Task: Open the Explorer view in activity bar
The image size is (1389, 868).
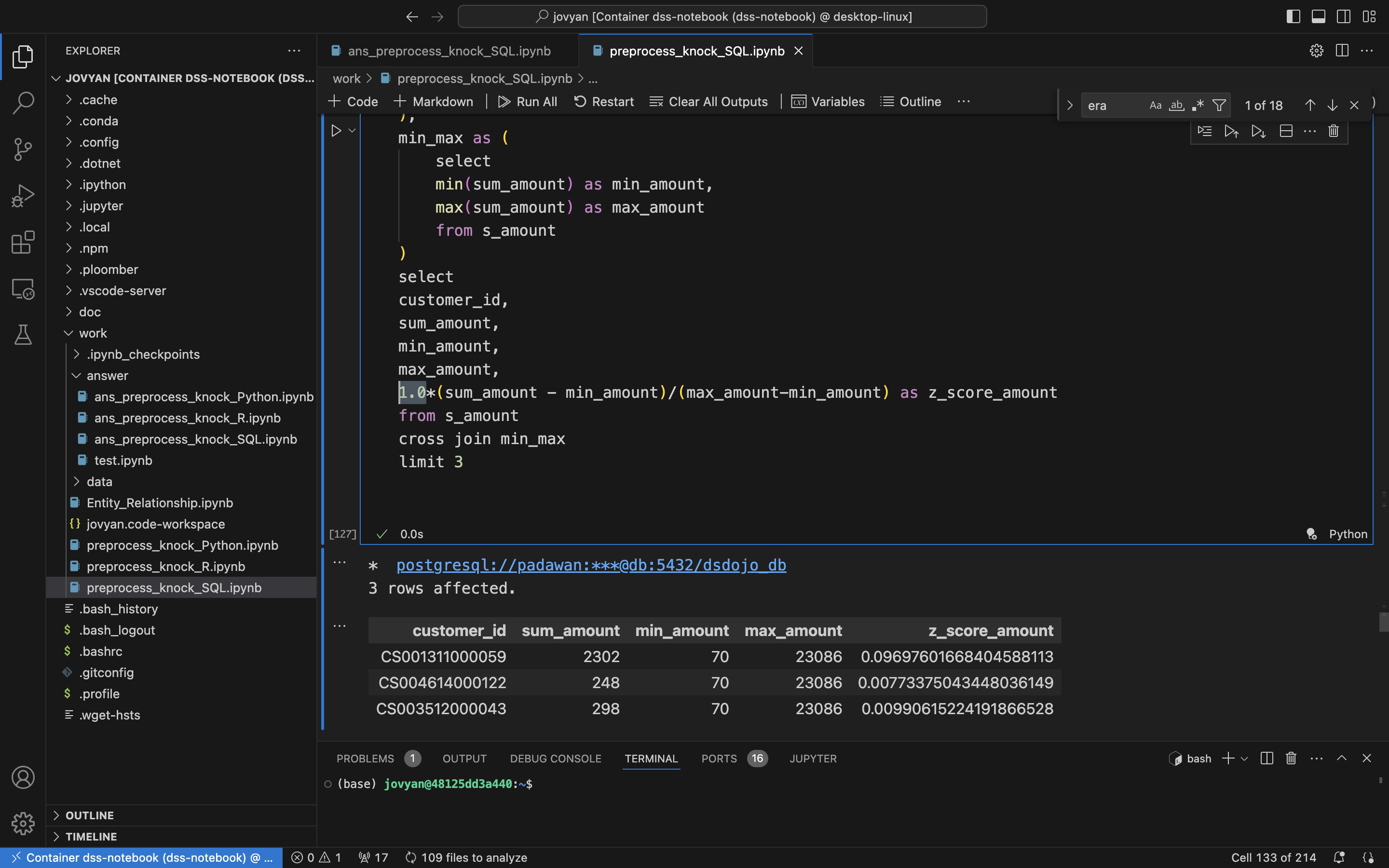Action: [x=23, y=56]
